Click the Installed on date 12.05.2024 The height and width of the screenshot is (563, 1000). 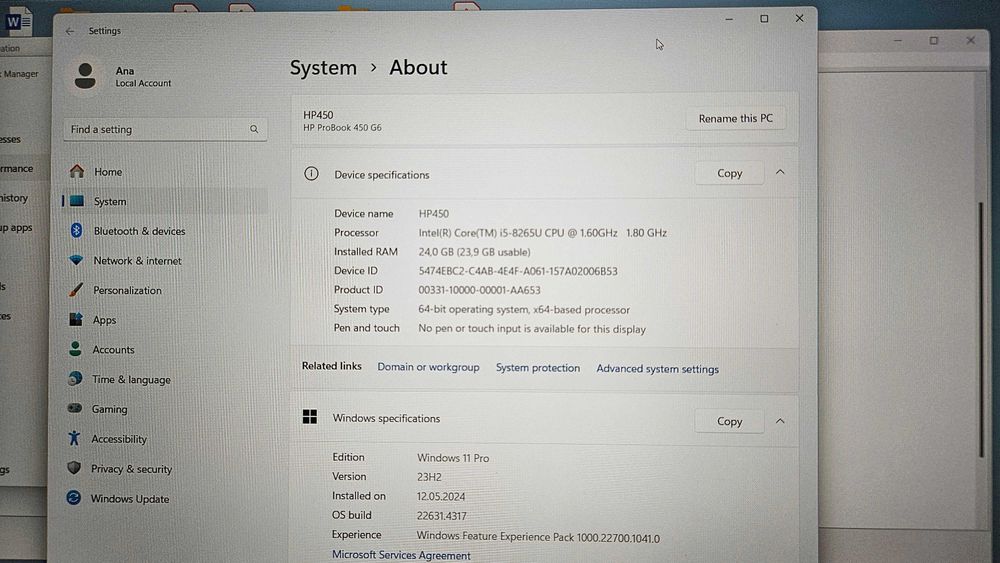coord(441,496)
